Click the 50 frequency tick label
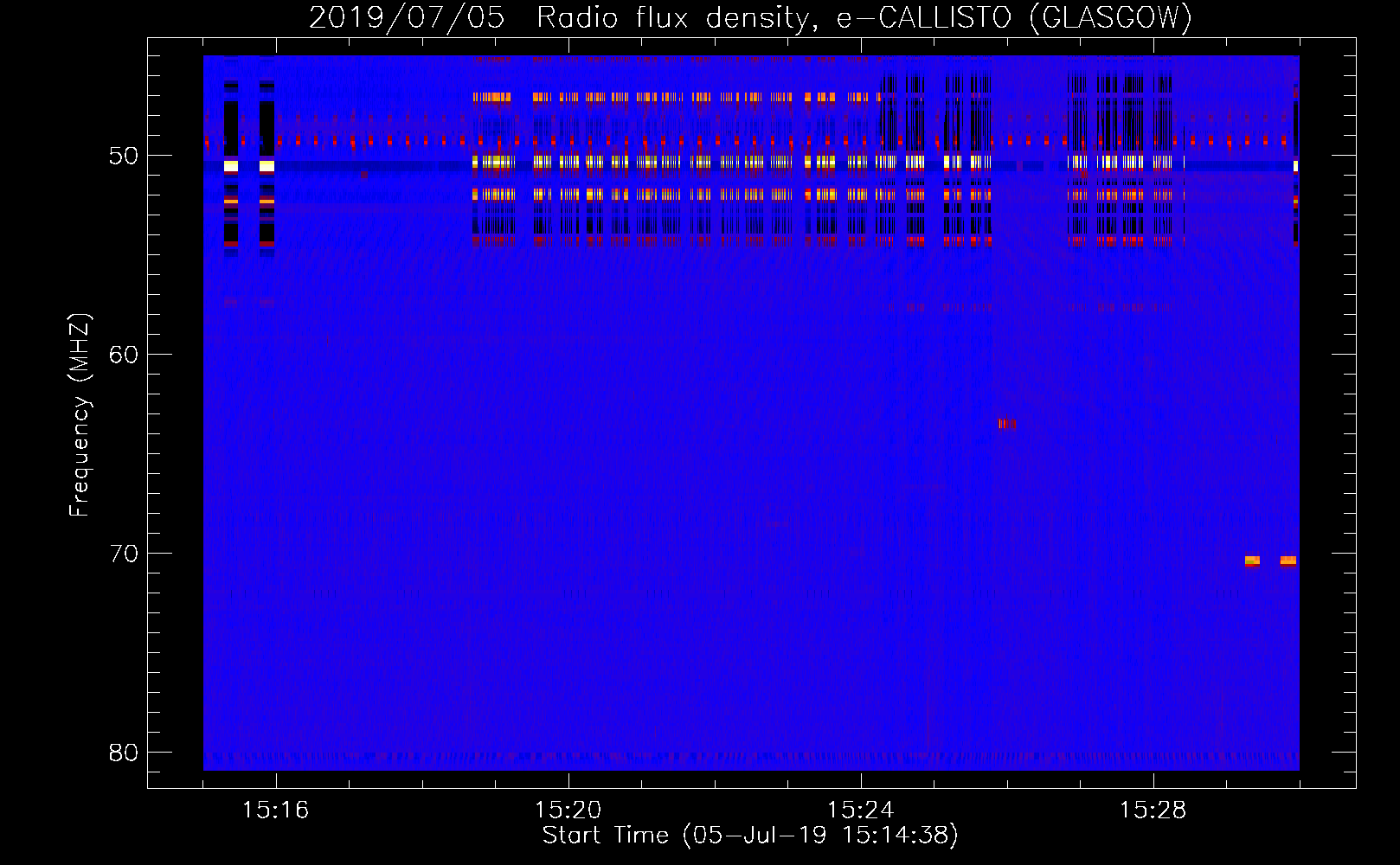The width and height of the screenshot is (1400, 865). click(x=124, y=156)
